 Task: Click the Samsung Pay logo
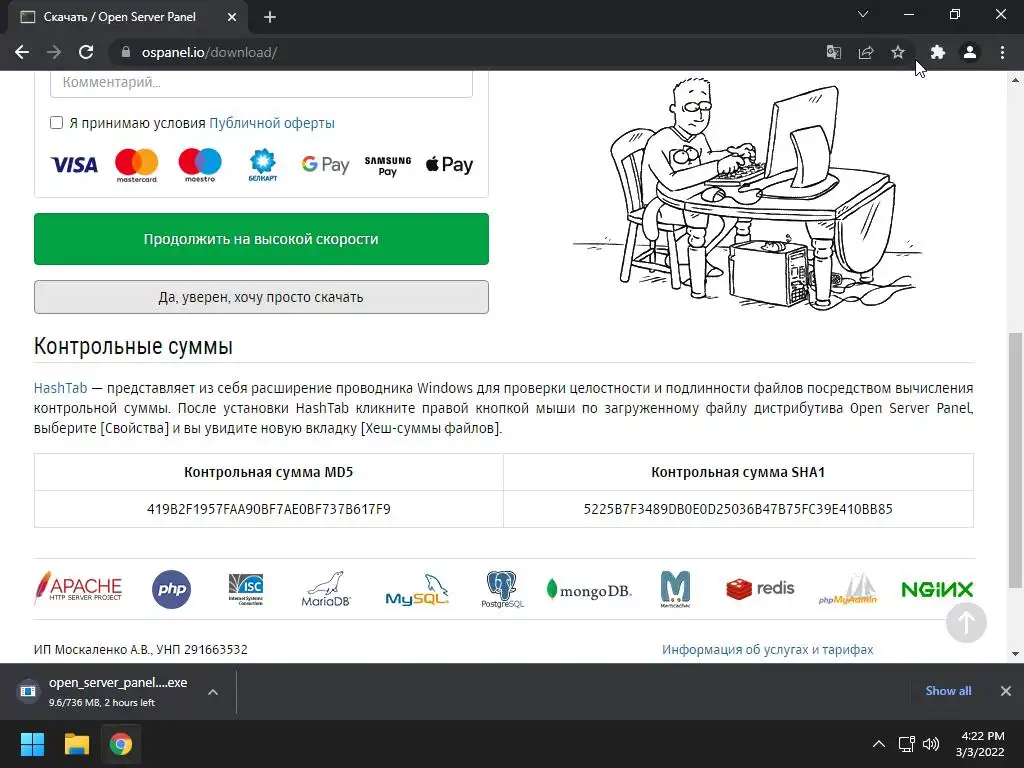click(388, 166)
